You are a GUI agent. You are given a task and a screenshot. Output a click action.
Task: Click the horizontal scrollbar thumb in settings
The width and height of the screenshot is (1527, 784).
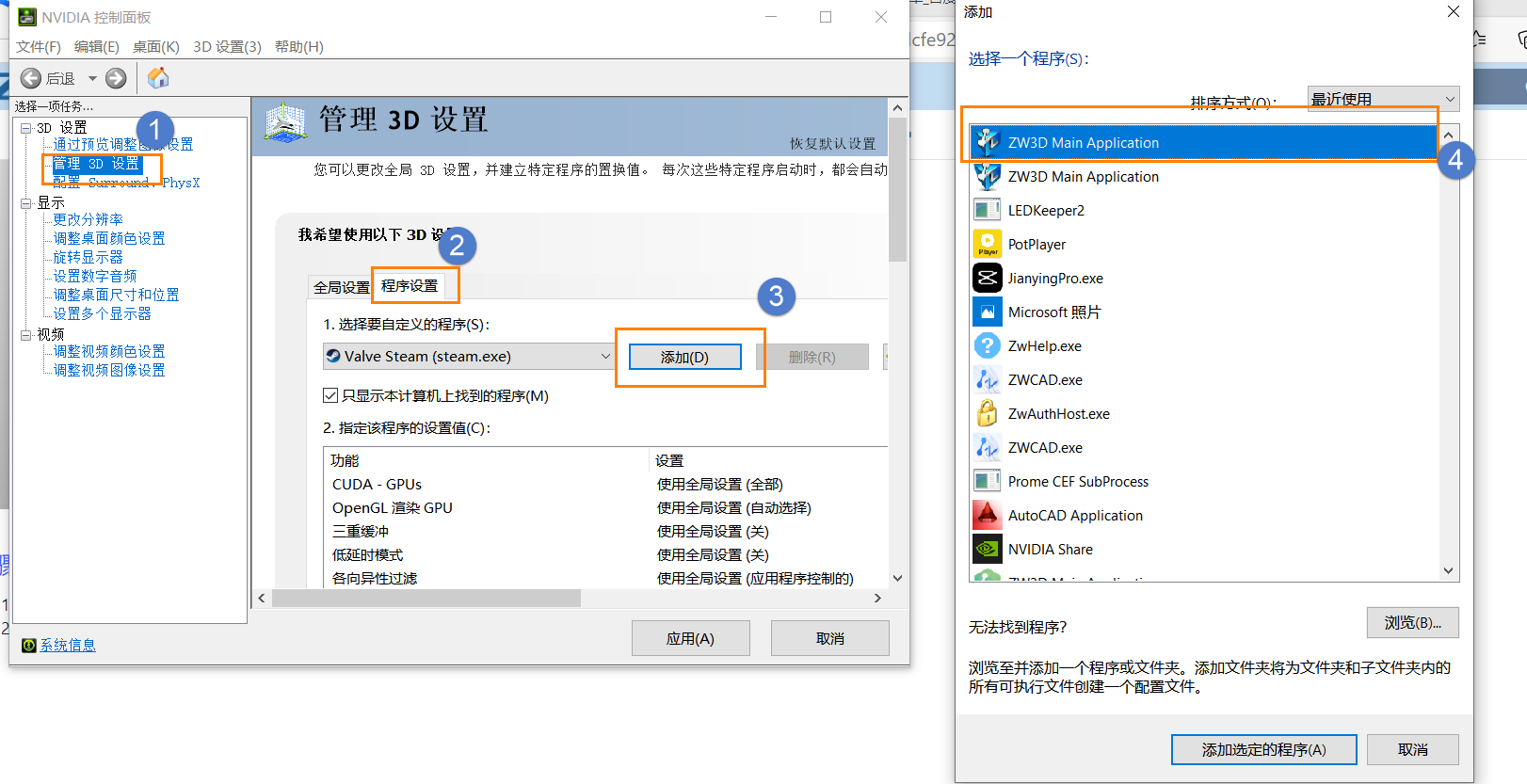426,598
